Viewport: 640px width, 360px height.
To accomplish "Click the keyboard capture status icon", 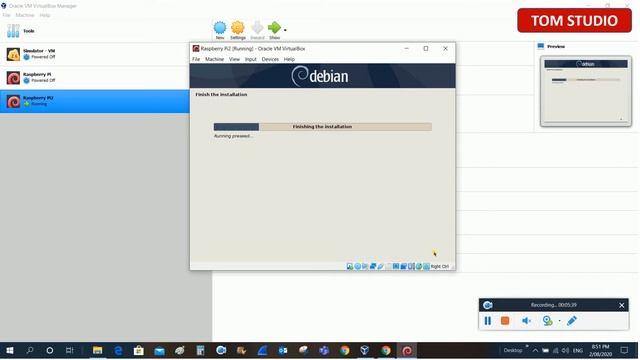I will coord(426,267).
